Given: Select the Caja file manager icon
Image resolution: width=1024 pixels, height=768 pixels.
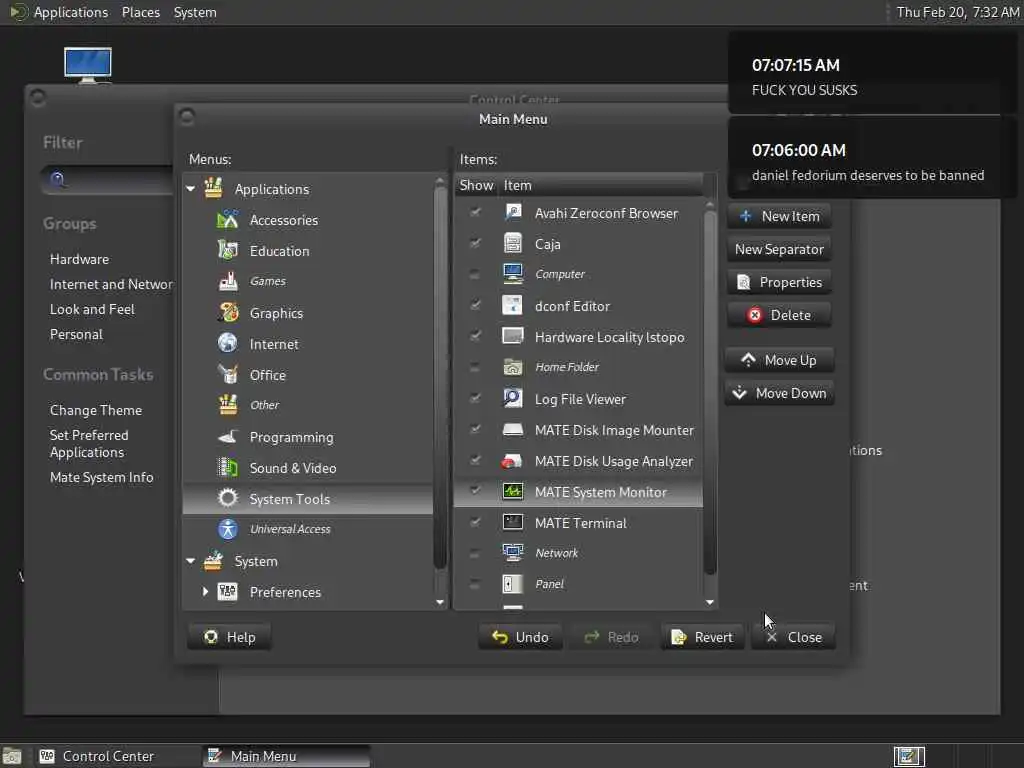Looking at the screenshot, I should (x=513, y=244).
